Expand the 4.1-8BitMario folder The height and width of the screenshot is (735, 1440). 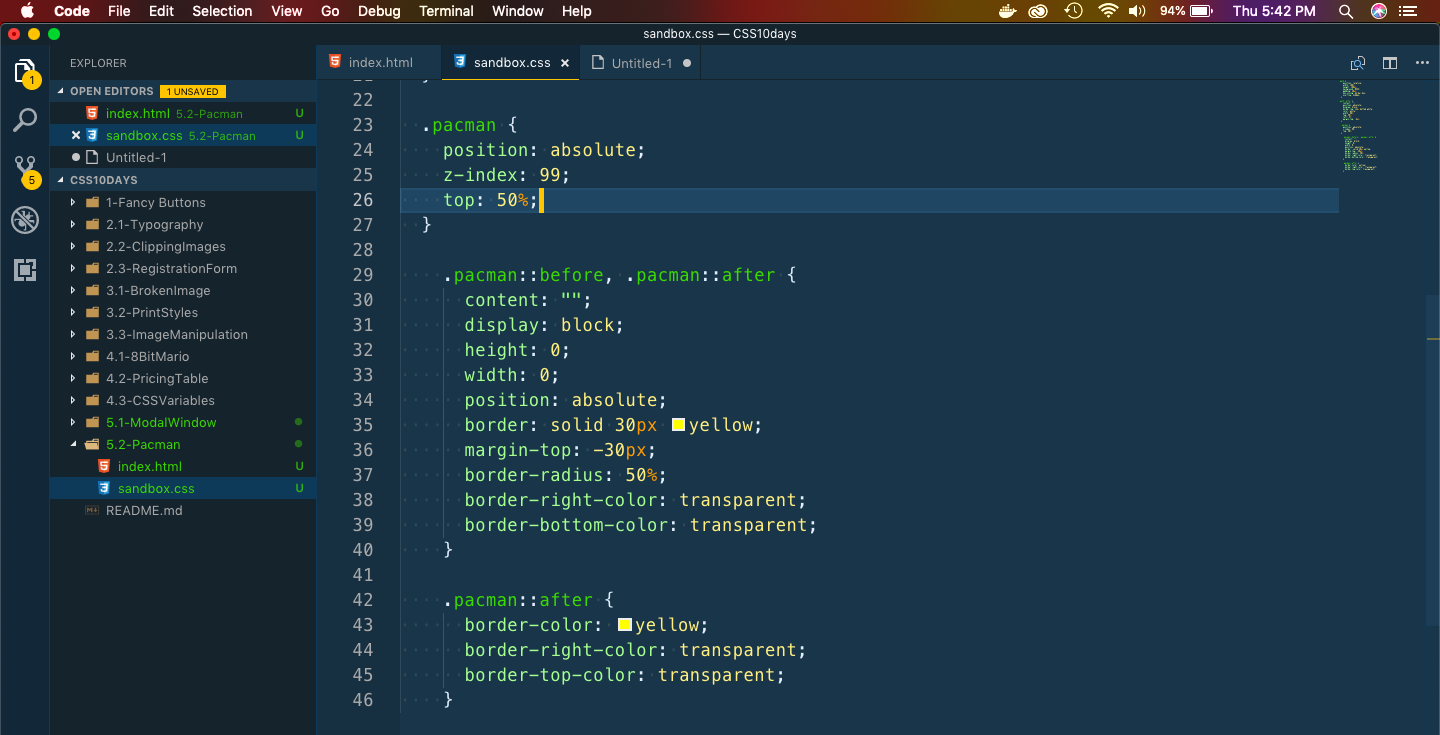click(x=72, y=356)
